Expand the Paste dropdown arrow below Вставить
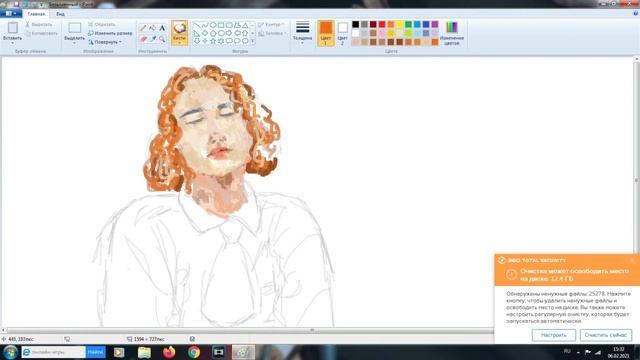640x360 pixels. point(13,43)
